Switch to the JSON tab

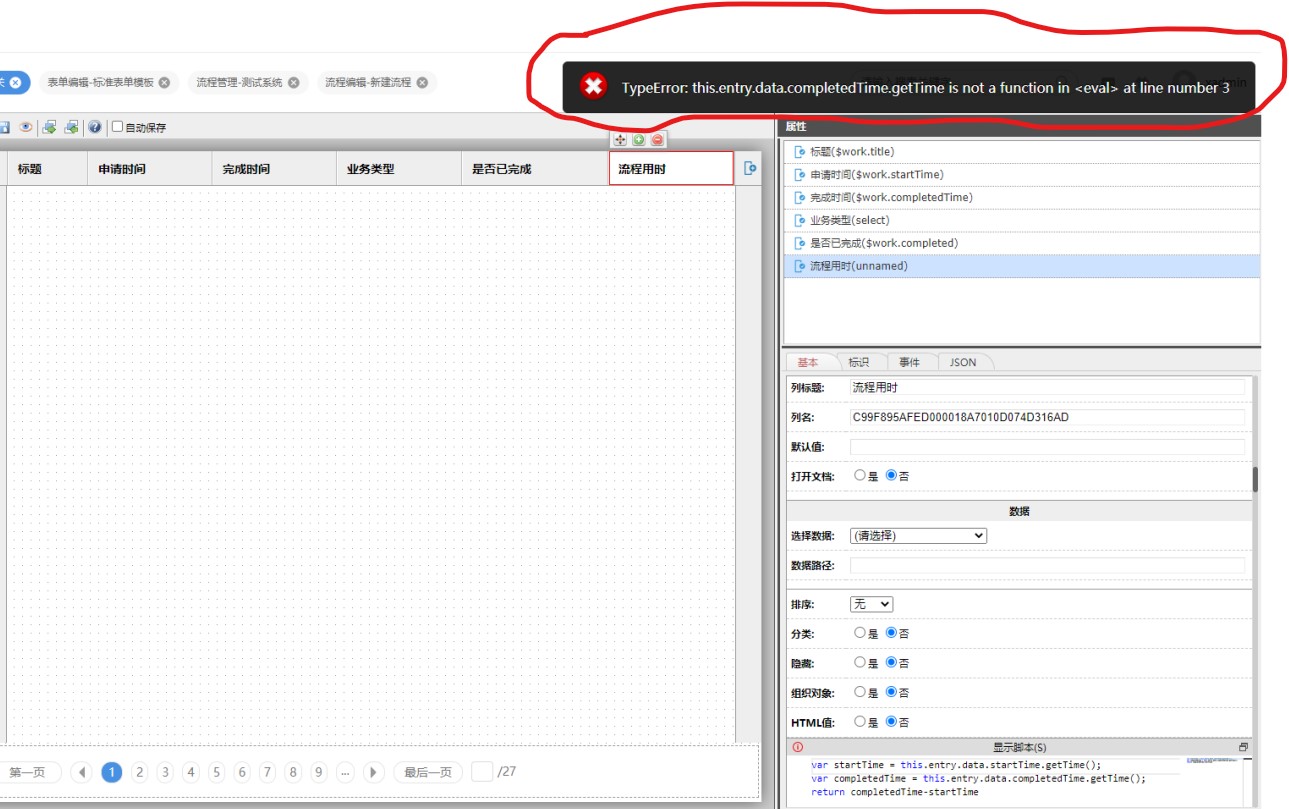tap(963, 362)
